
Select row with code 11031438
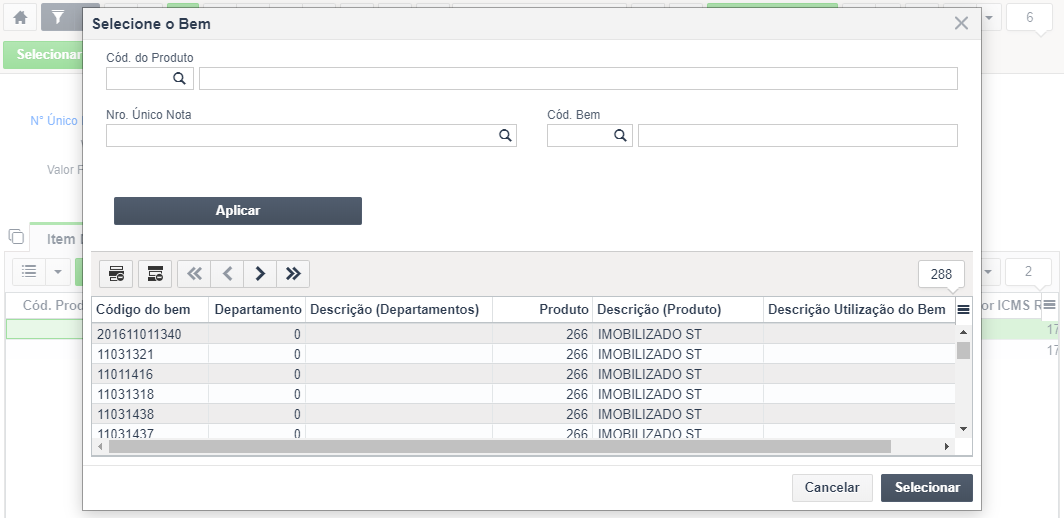[x=523, y=414]
